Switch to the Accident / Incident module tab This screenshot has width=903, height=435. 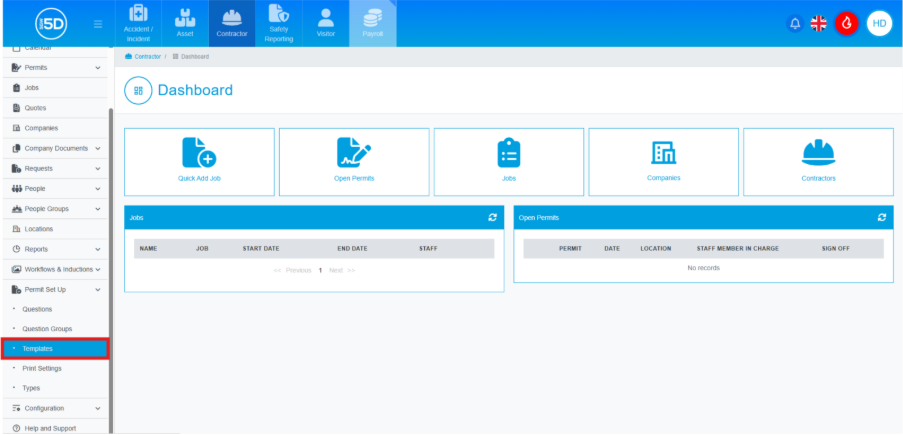[138, 23]
